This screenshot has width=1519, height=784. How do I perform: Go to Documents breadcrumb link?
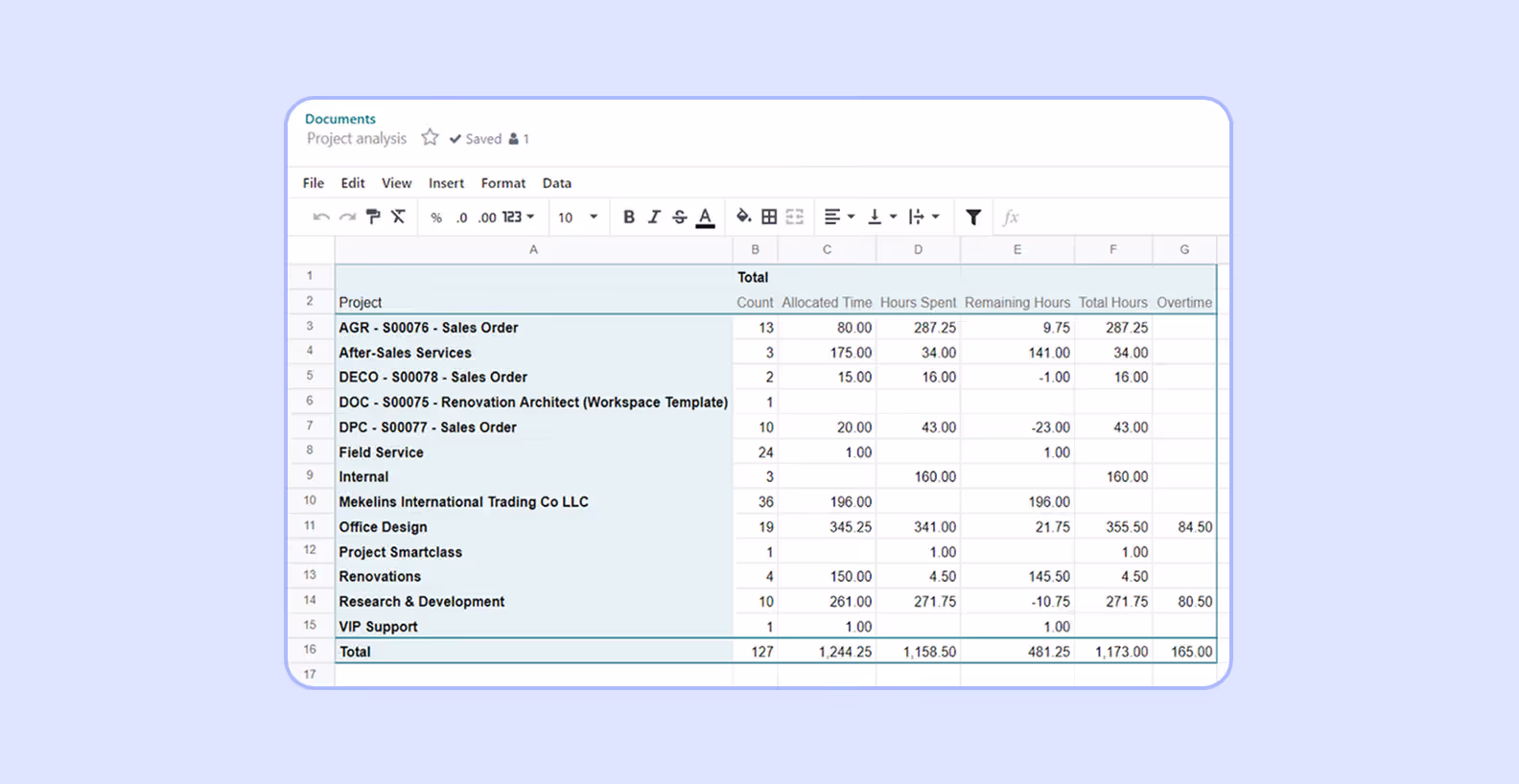[340, 119]
